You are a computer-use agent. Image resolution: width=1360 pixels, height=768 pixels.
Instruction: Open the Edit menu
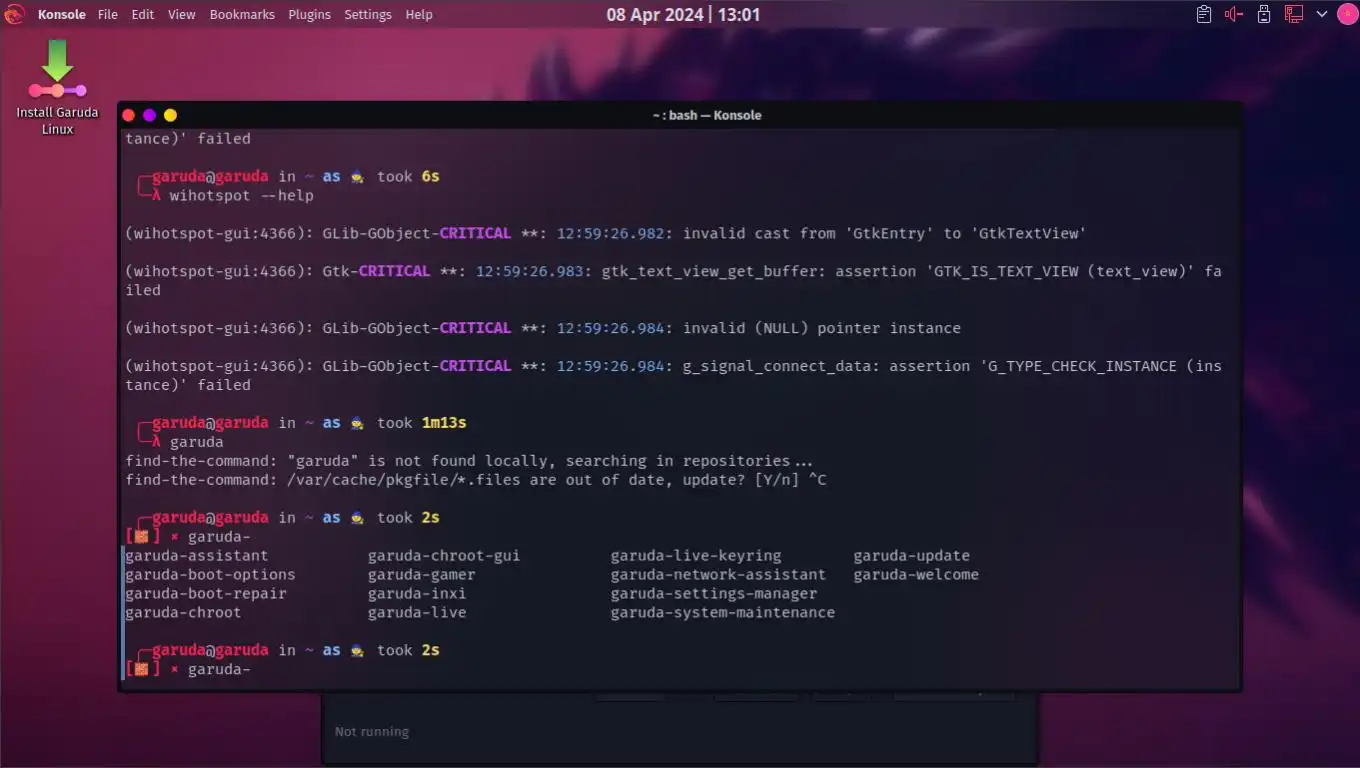[x=143, y=14]
